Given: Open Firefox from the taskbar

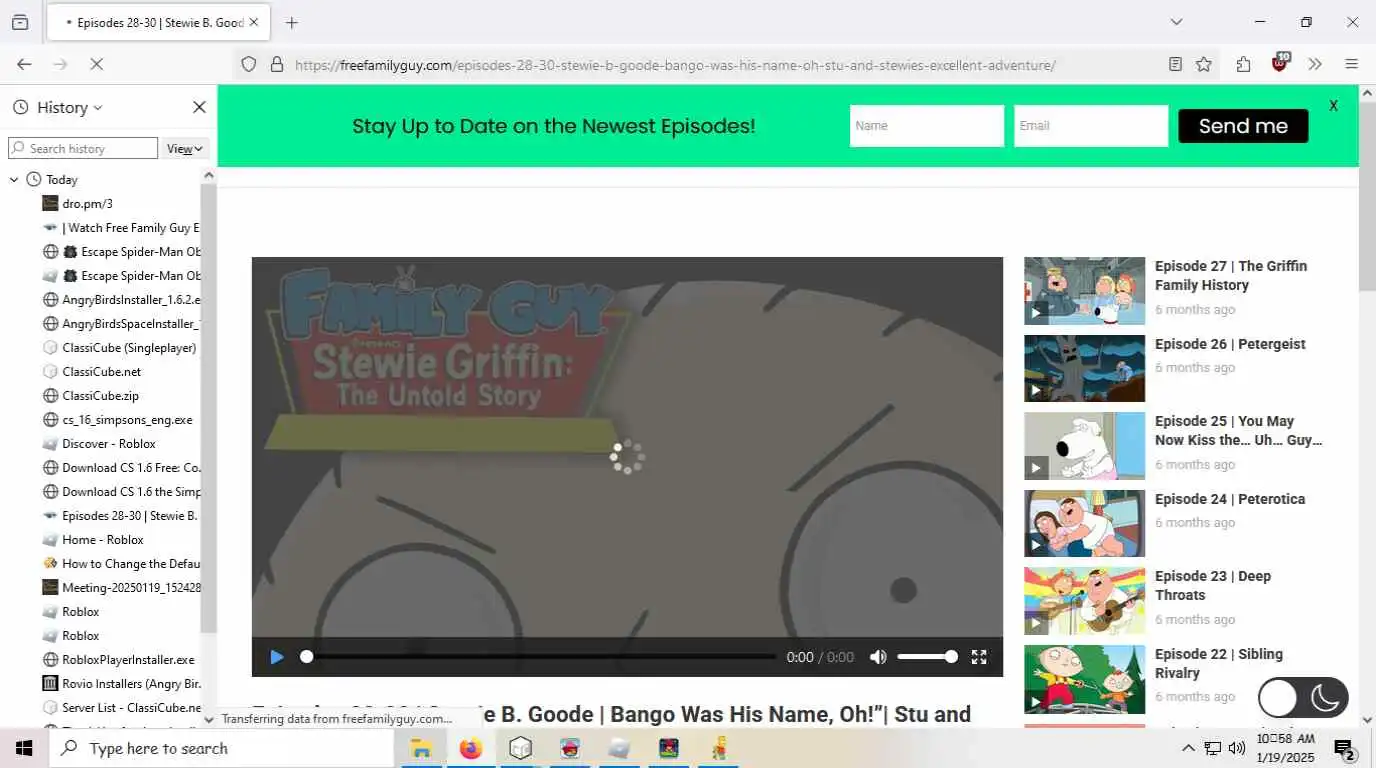Looking at the screenshot, I should (x=471, y=748).
